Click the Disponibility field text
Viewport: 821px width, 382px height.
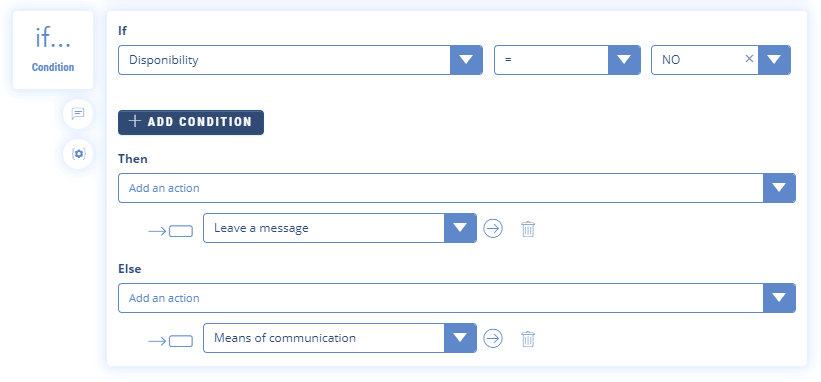tap(164, 60)
